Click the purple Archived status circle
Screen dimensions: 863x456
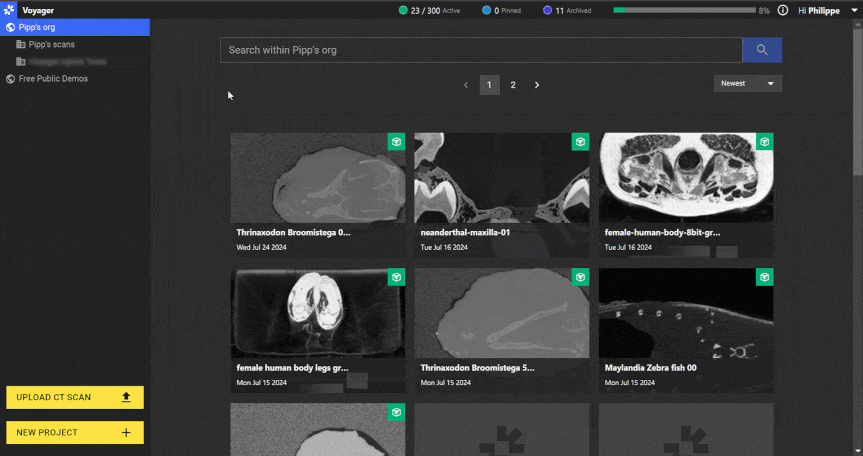547,10
